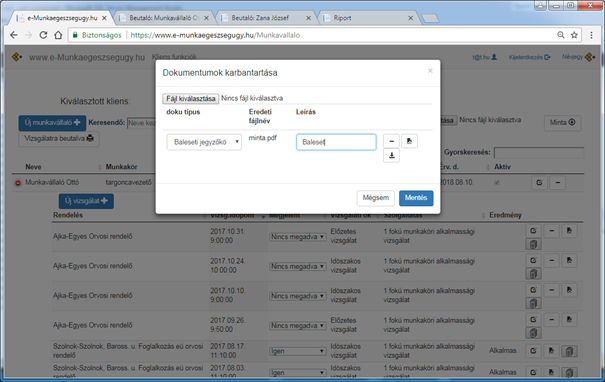The image size is (605, 382).
Task: Delete the 2017.10.24. examination
Action: click(x=552, y=260)
